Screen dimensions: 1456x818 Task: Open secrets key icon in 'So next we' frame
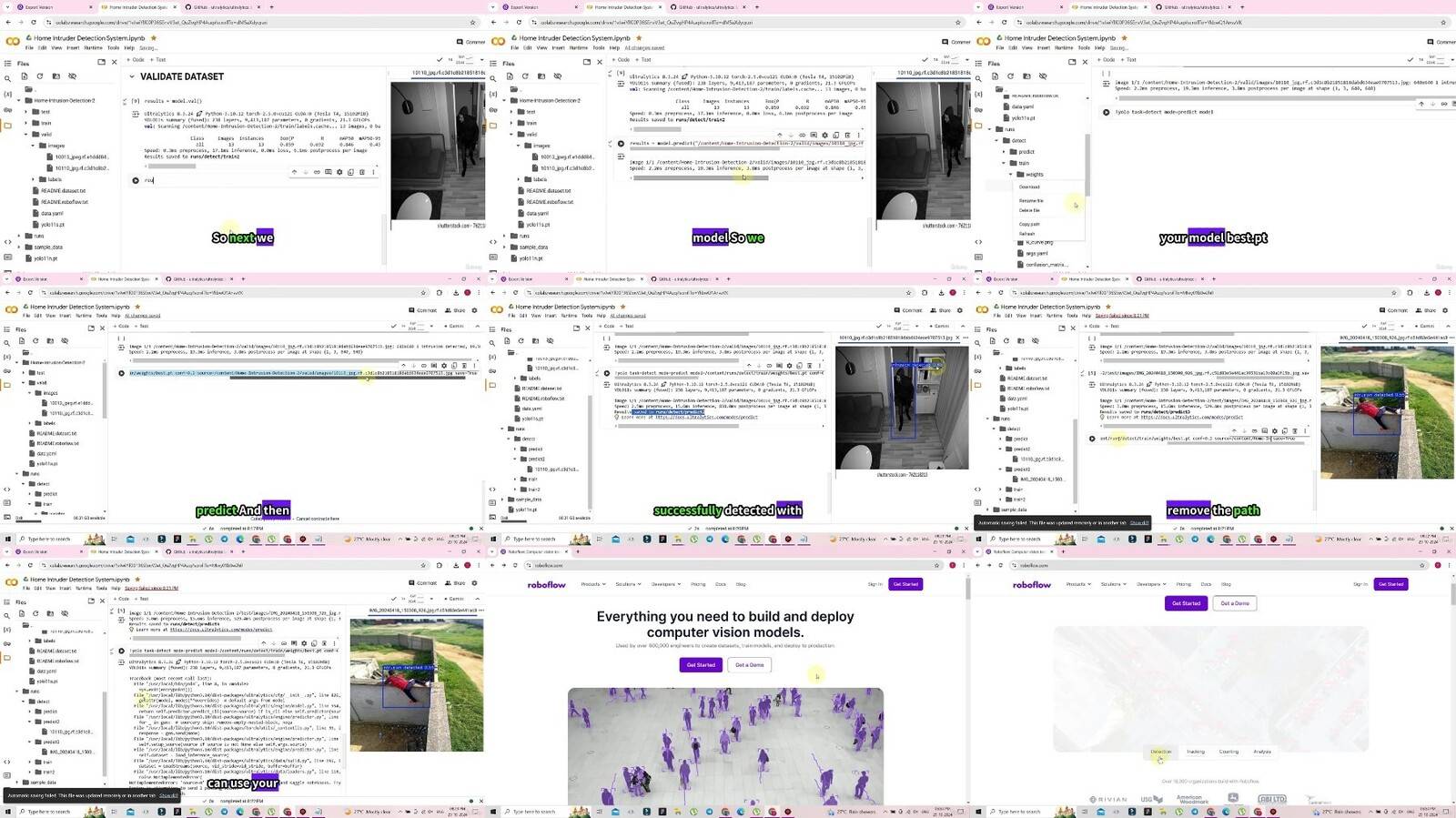point(7,108)
